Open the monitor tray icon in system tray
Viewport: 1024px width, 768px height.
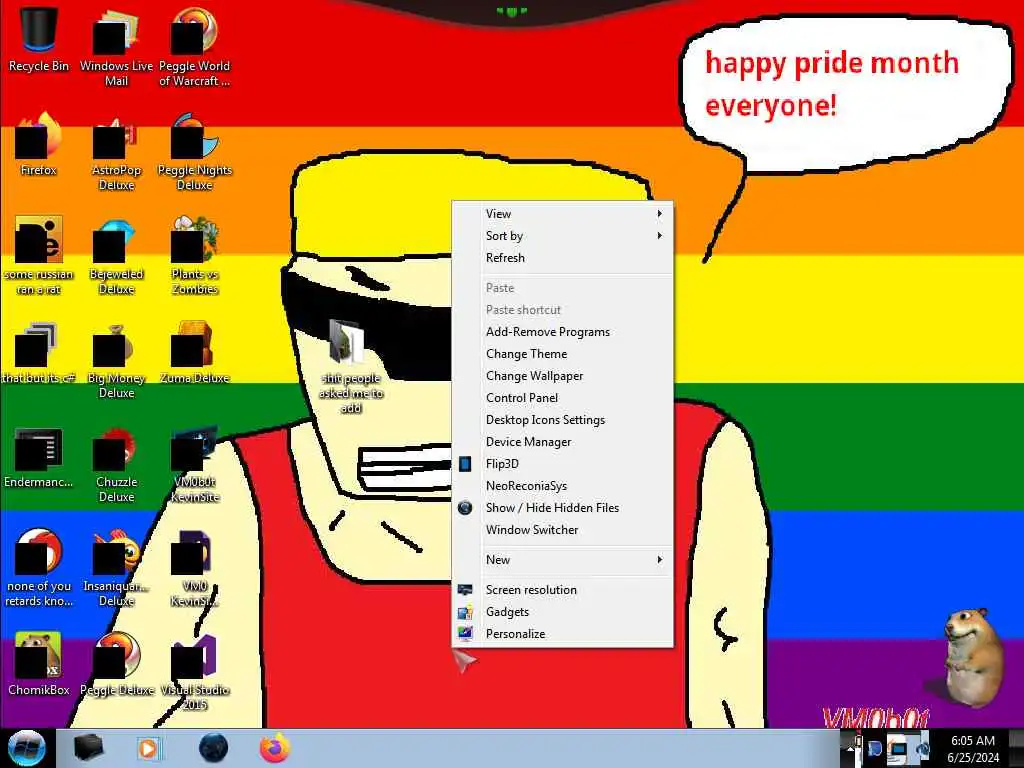click(x=898, y=750)
